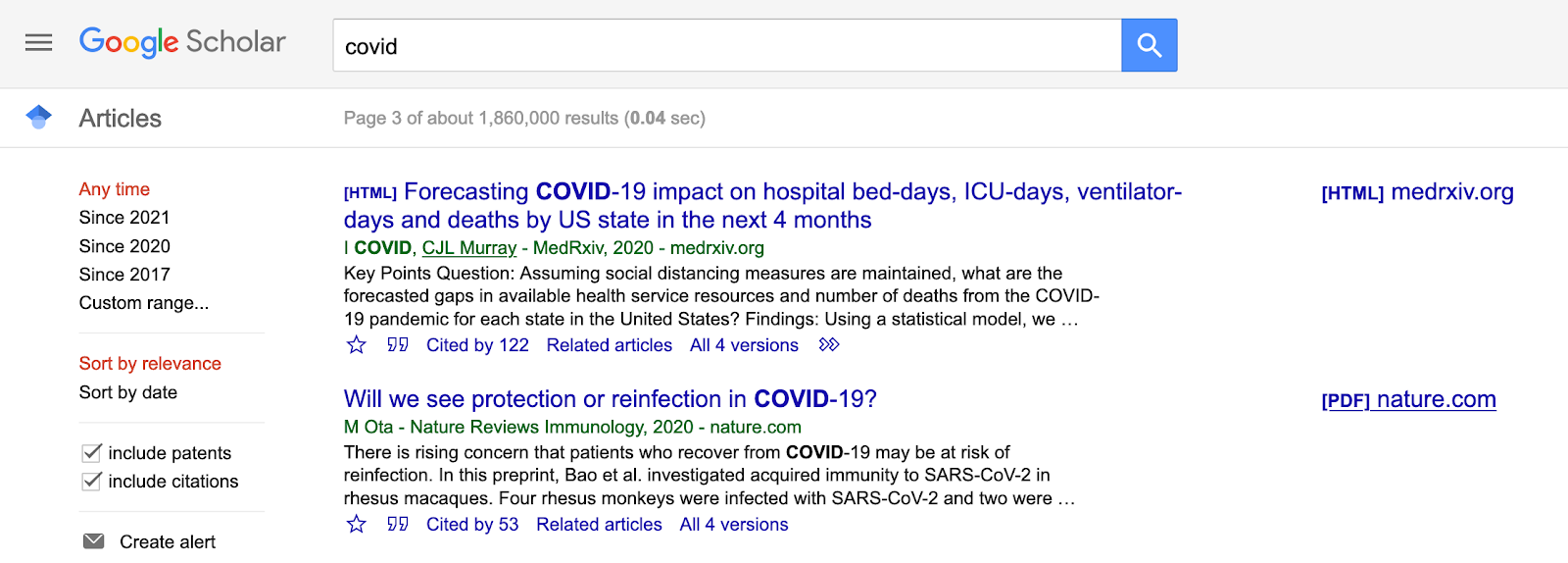
Task: Open the nature.com PDF link
Action: [1408, 399]
